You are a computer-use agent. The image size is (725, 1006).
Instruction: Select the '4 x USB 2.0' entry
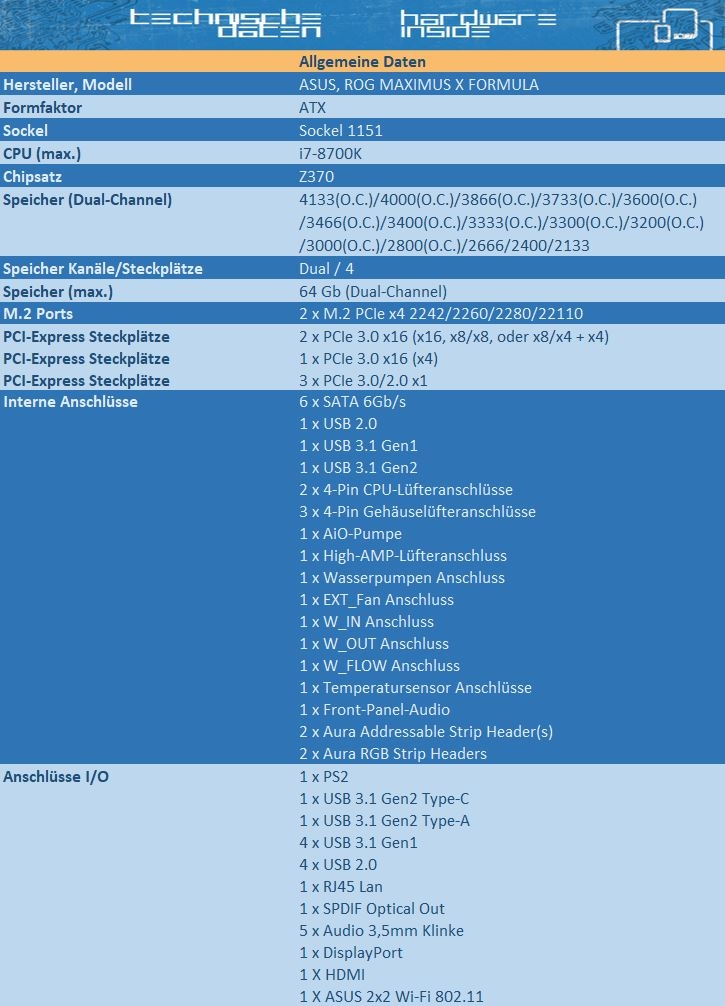pos(338,865)
